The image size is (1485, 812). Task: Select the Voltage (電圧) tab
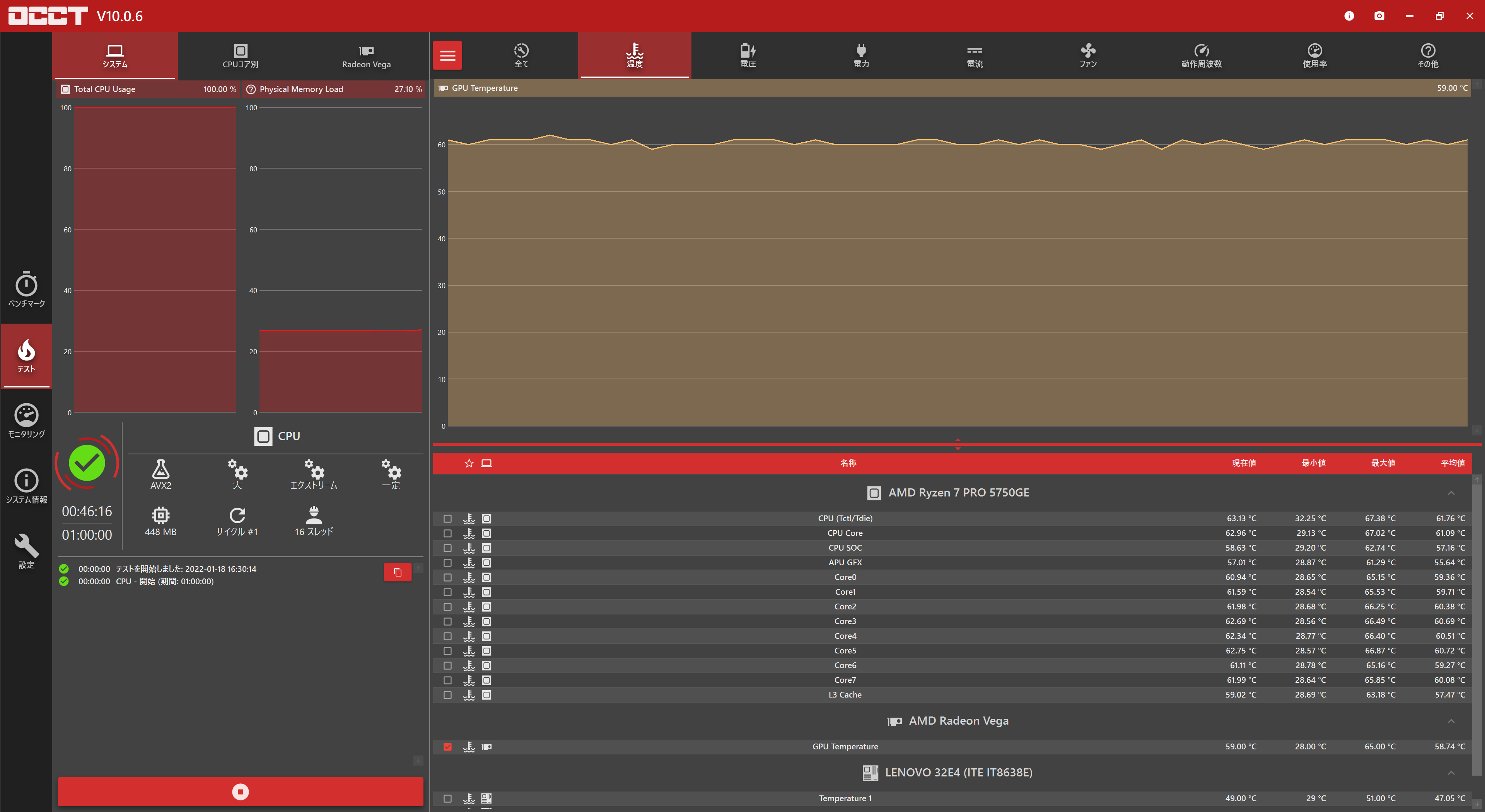tap(748, 55)
